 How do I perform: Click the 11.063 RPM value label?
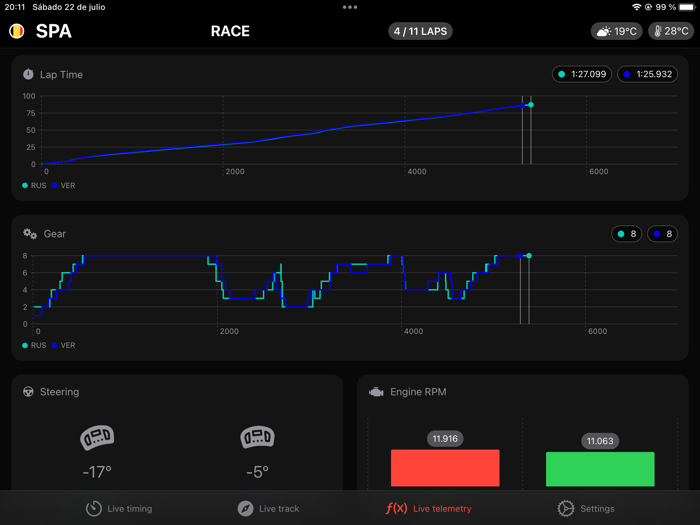click(x=600, y=441)
